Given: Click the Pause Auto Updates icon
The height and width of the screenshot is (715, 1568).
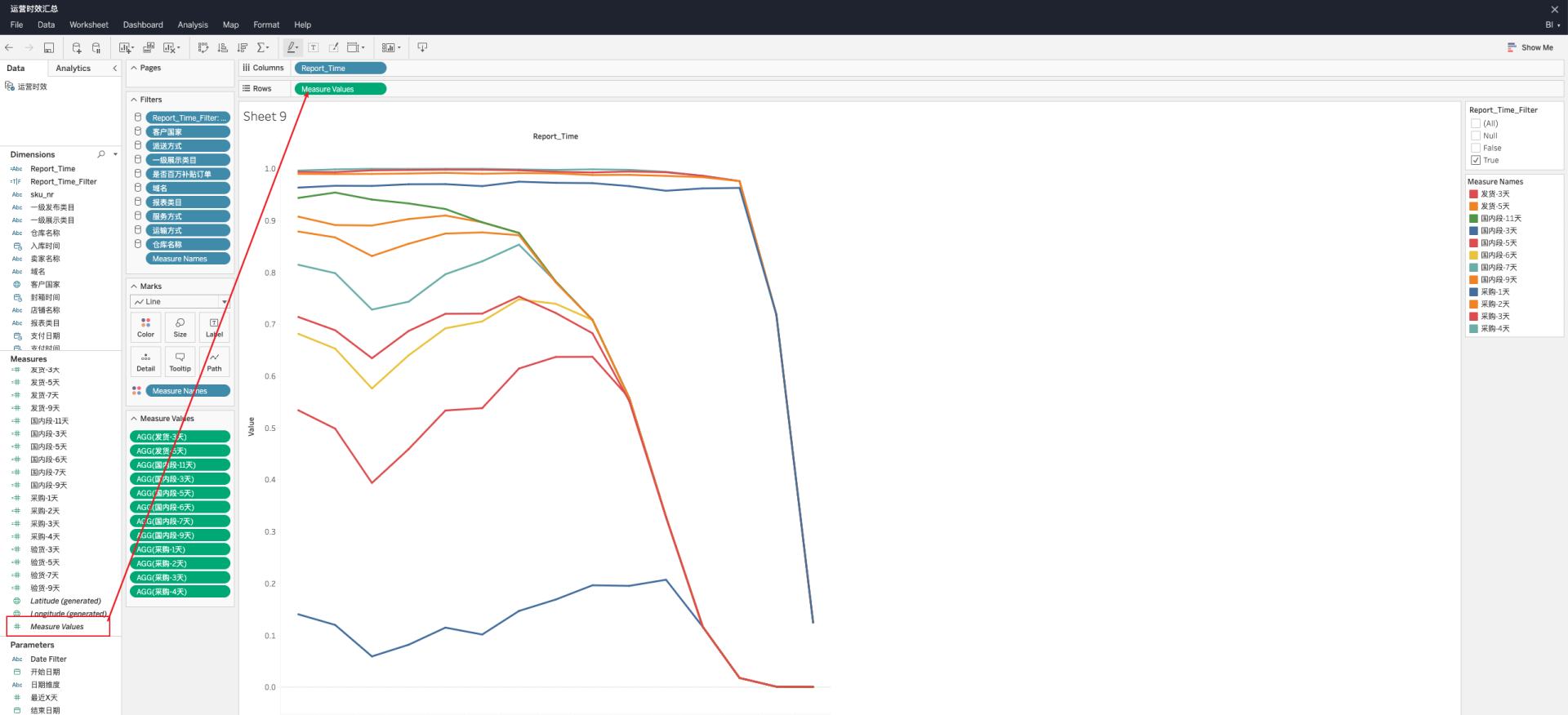Looking at the screenshot, I should [96, 47].
